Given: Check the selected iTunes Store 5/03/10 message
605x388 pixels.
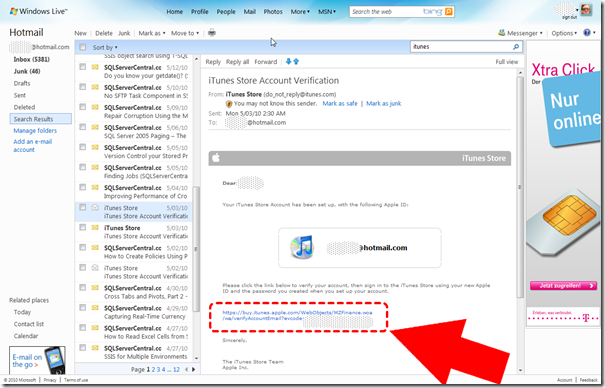Looking at the screenshot, I should pyautogui.click(x=83, y=207).
